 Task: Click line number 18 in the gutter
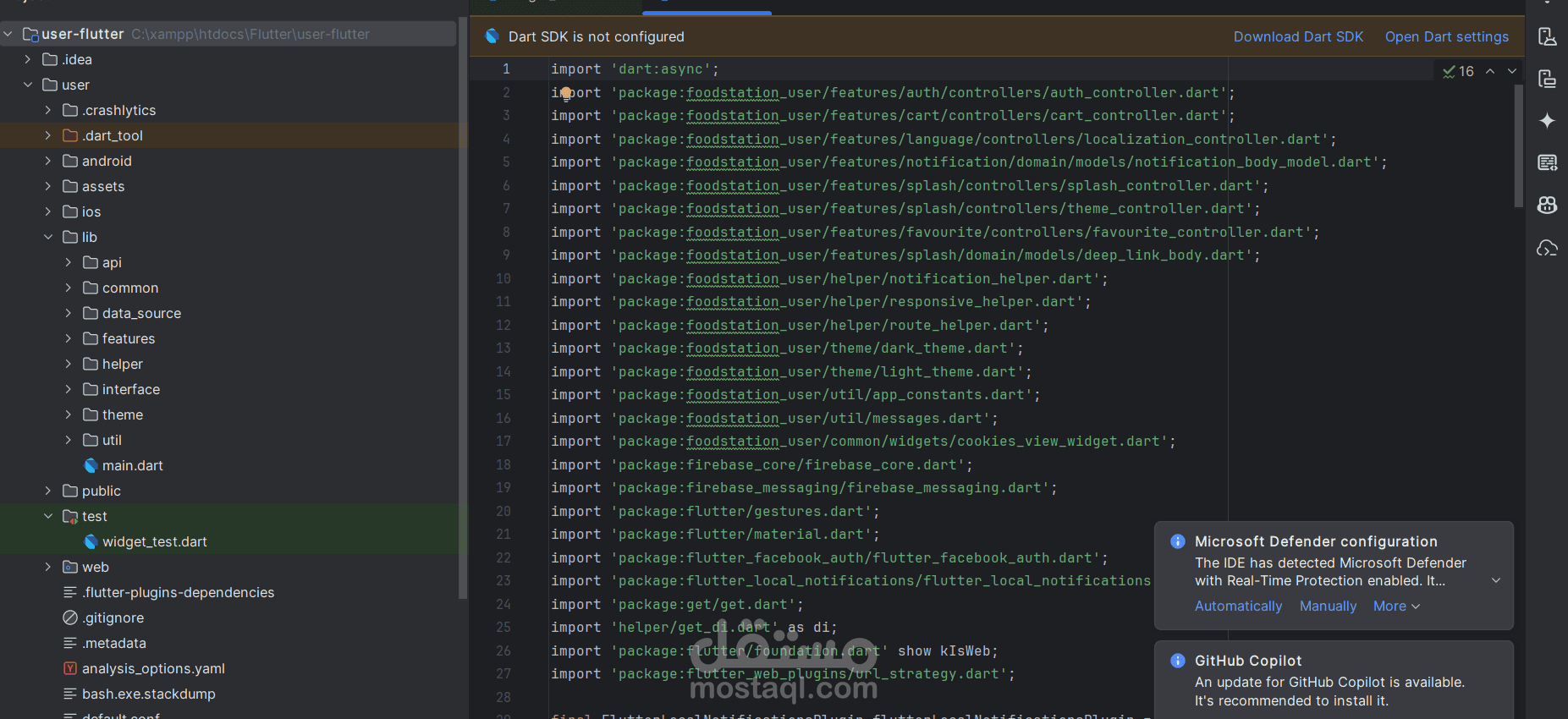503,464
